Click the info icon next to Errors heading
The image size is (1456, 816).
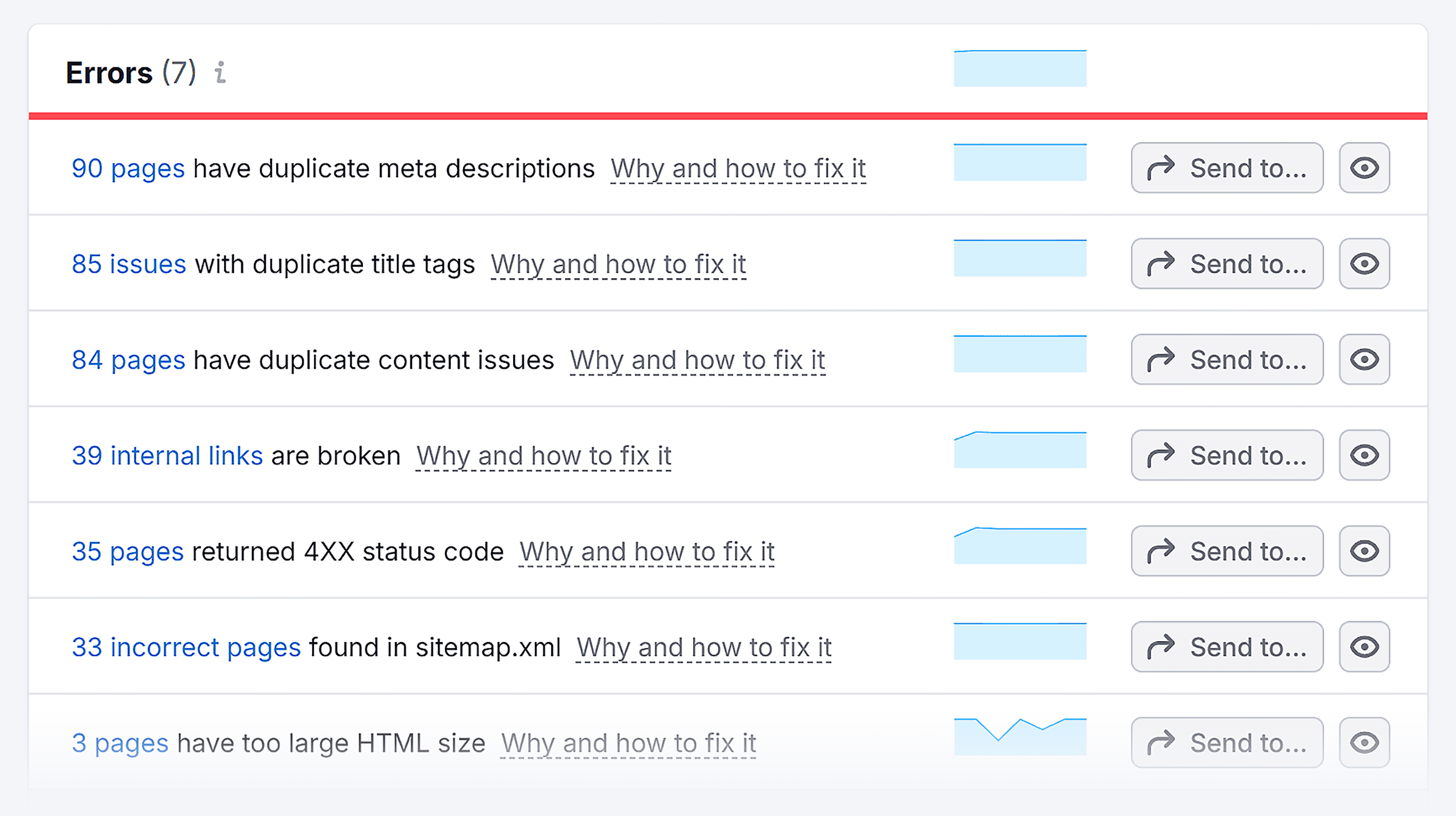pos(220,73)
